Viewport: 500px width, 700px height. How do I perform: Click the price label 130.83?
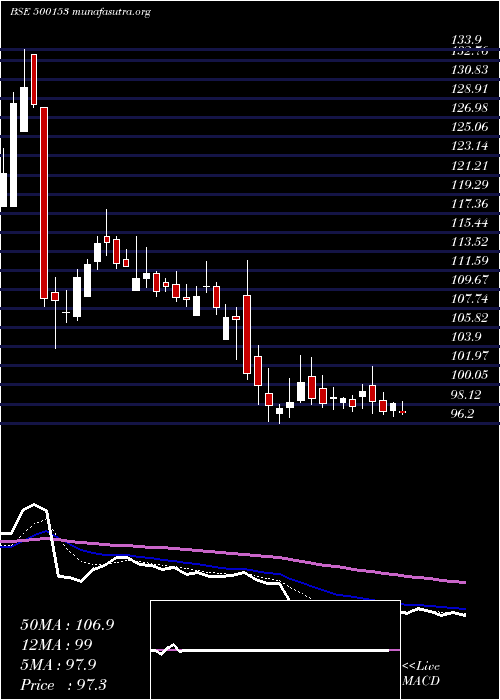tap(468, 70)
